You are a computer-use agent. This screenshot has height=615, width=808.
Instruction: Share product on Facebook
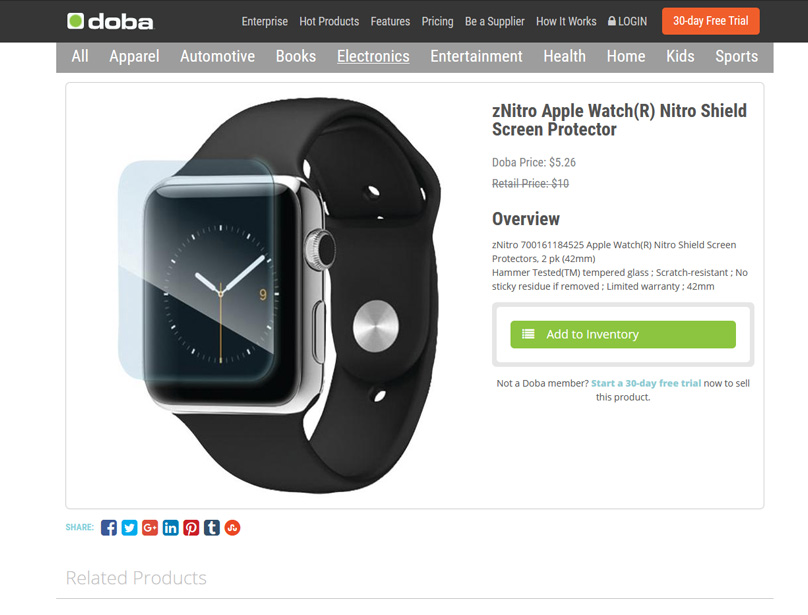tap(109, 527)
